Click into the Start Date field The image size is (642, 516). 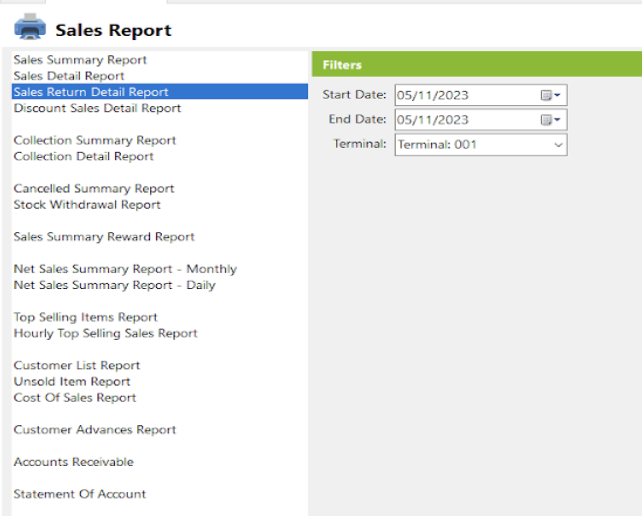tap(466, 95)
